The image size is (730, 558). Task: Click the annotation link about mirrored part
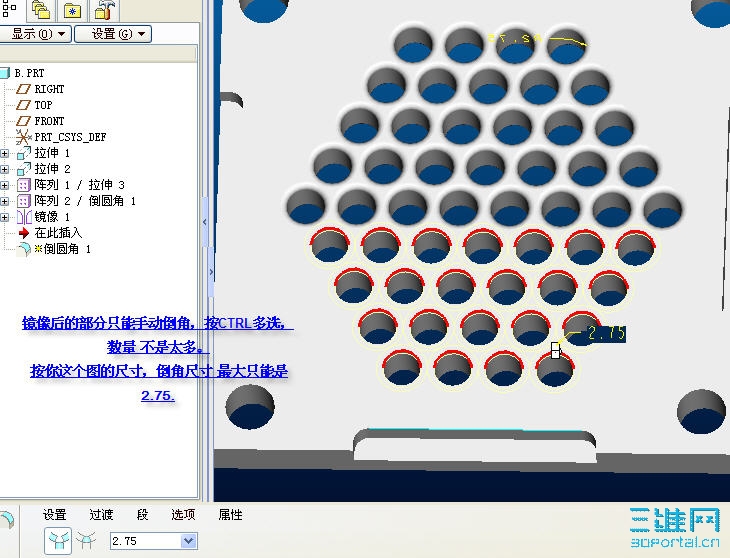(x=157, y=323)
